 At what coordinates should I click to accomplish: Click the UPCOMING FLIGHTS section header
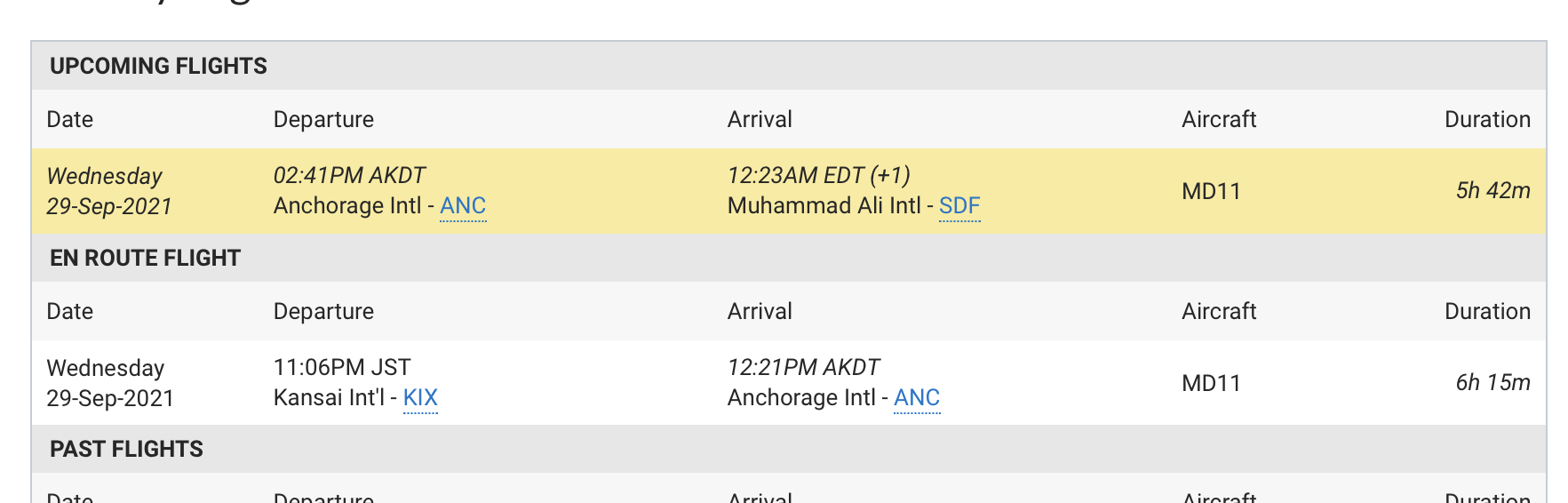158,67
